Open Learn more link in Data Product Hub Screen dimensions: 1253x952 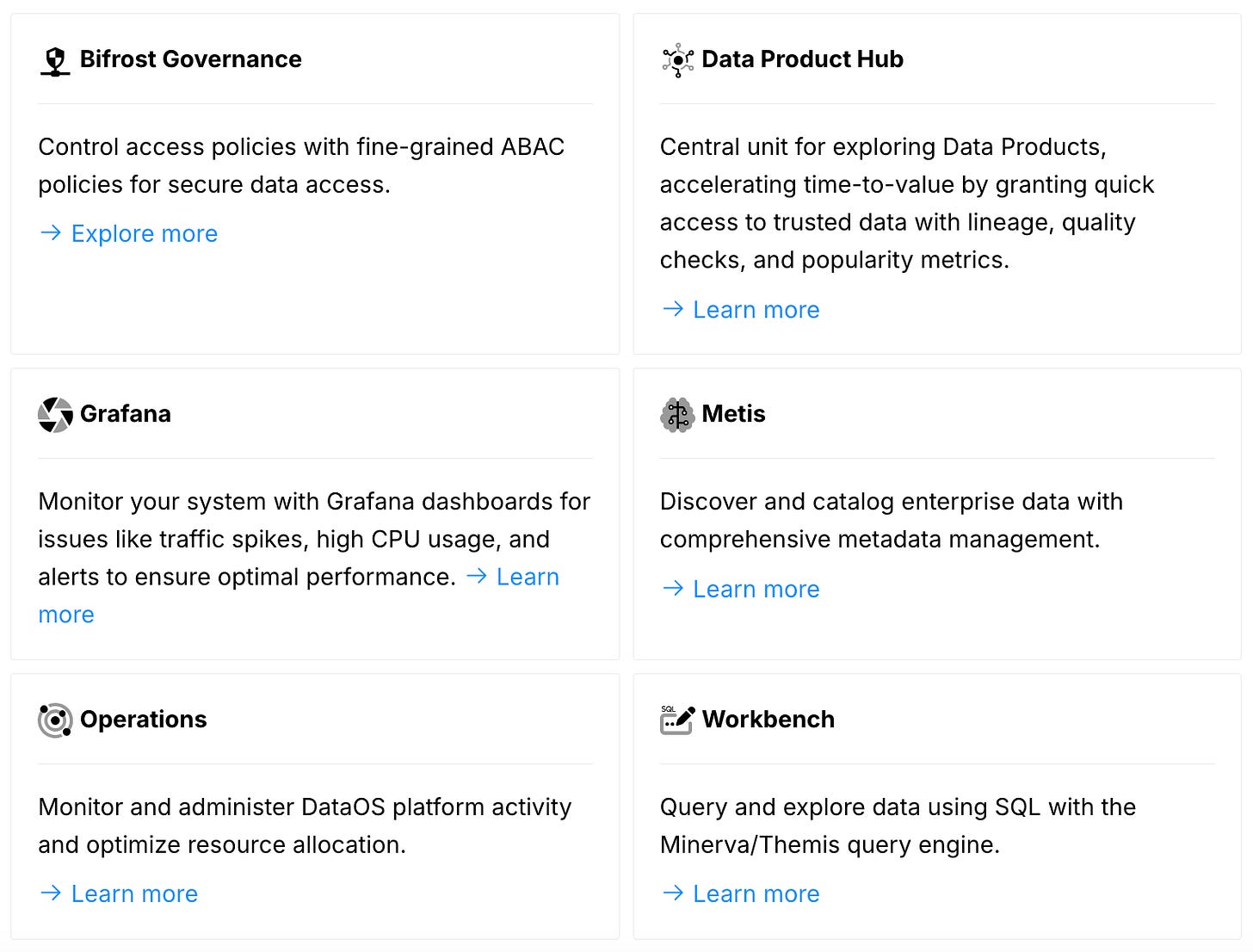(x=740, y=309)
